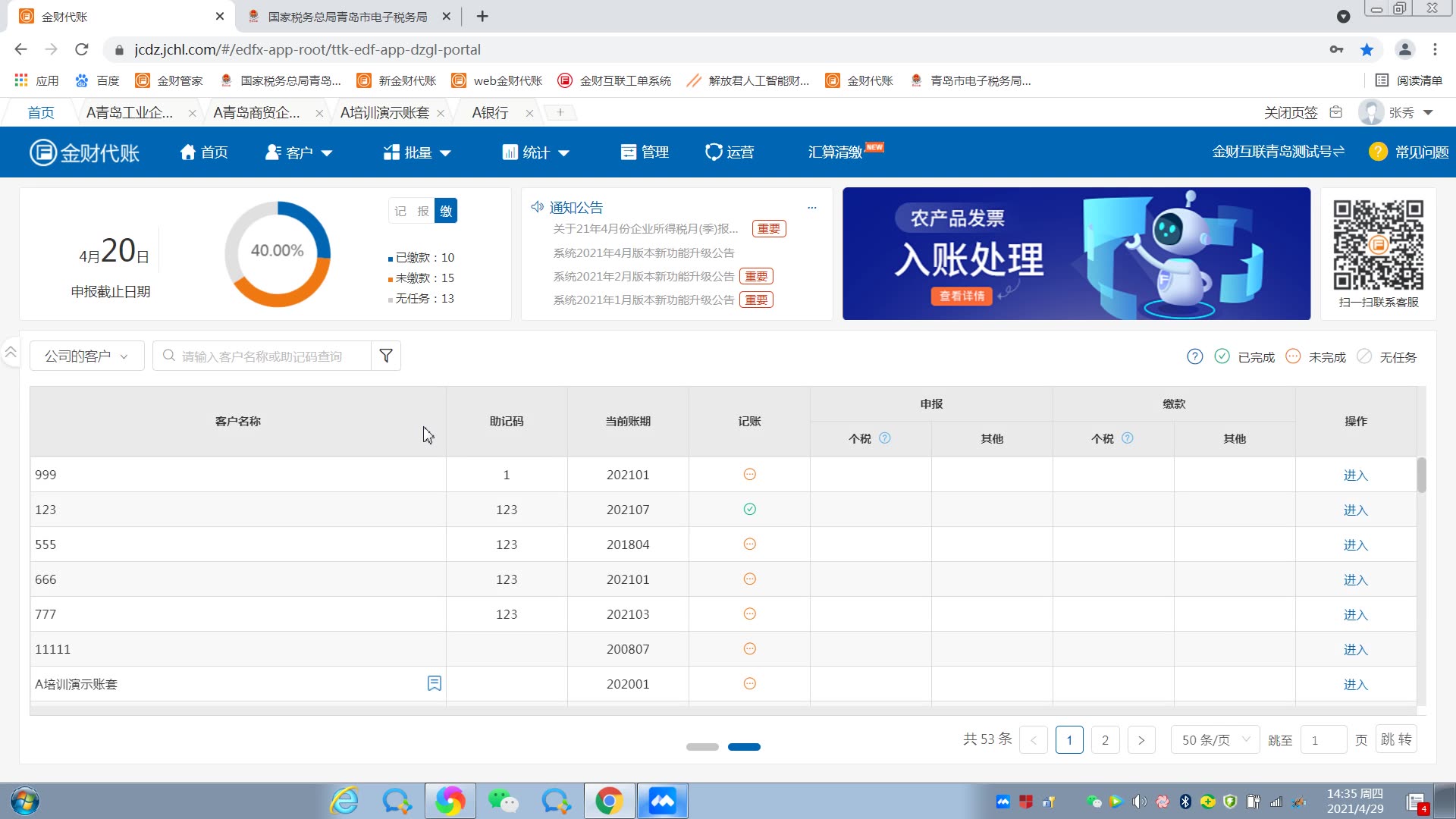Click the vertical scrollbar of customer table
This screenshot has height=819, width=1456.
pos(1421,475)
